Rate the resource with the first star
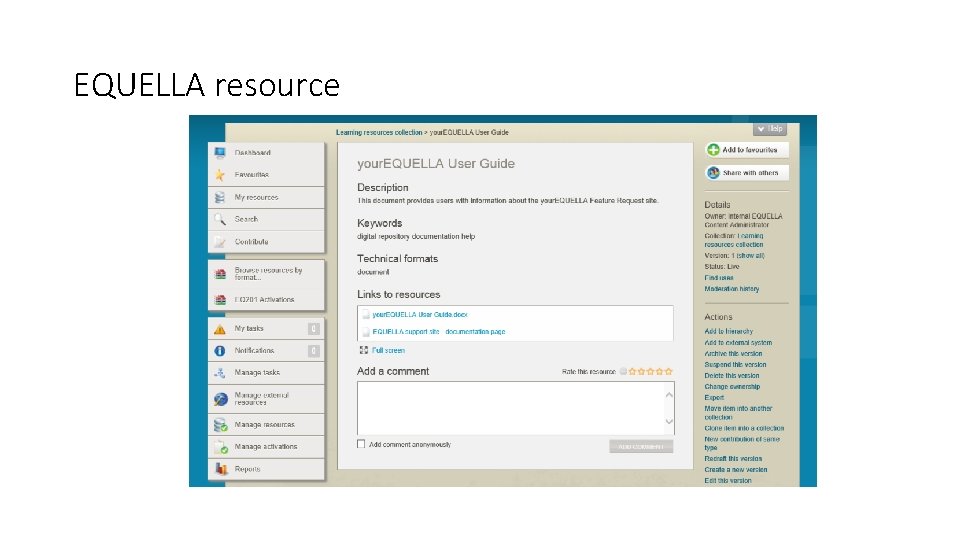This screenshot has height=540, width=960. pos(632,371)
